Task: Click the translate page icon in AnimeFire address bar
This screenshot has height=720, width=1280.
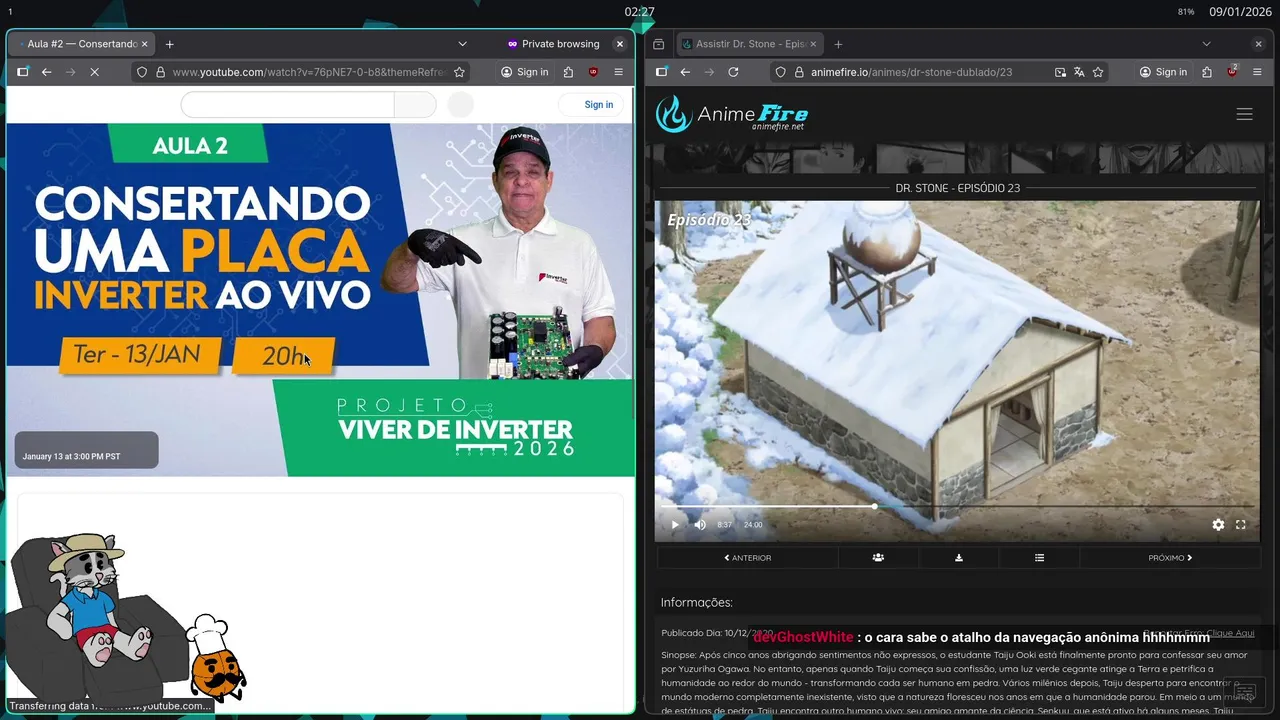Action: point(1079,72)
